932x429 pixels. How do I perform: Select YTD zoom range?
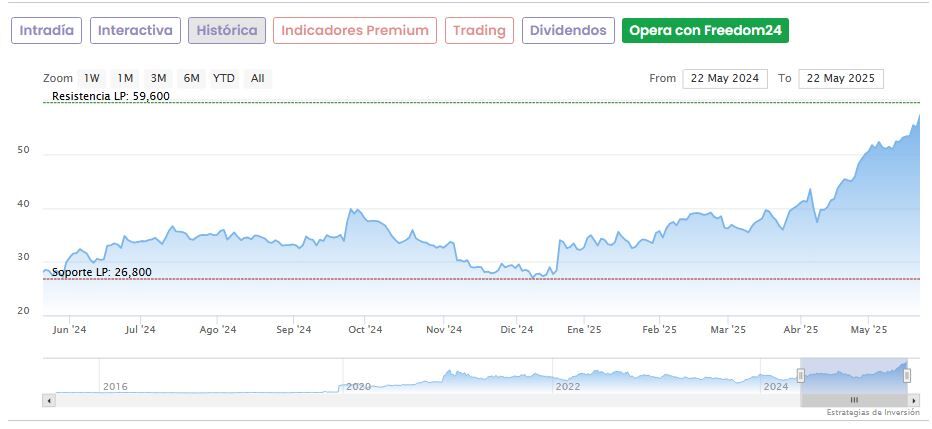(224, 78)
